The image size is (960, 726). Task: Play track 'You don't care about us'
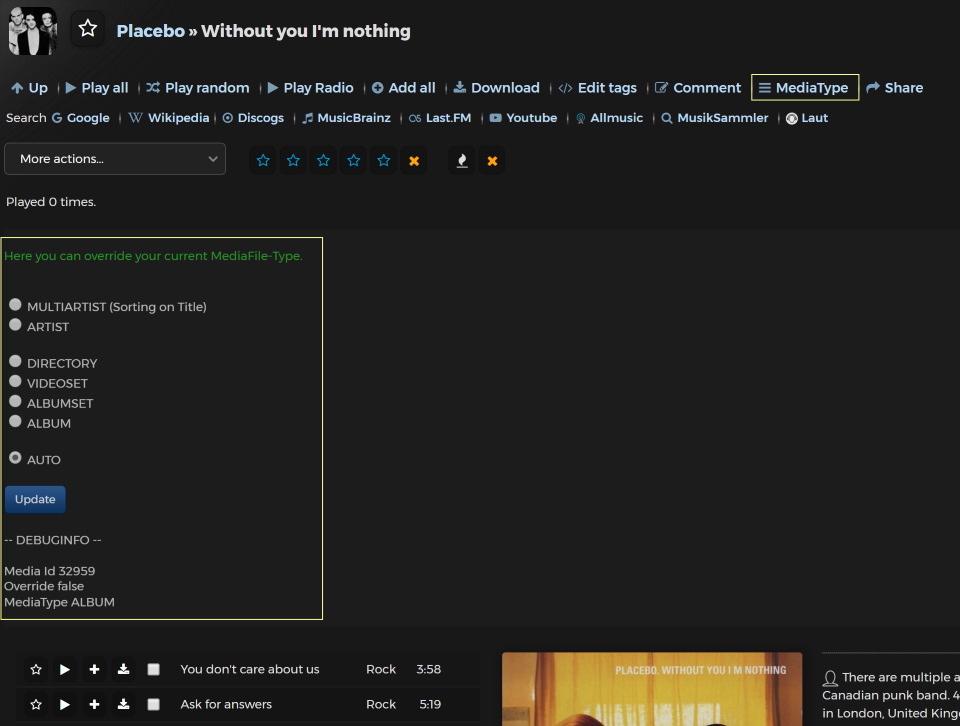point(65,669)
